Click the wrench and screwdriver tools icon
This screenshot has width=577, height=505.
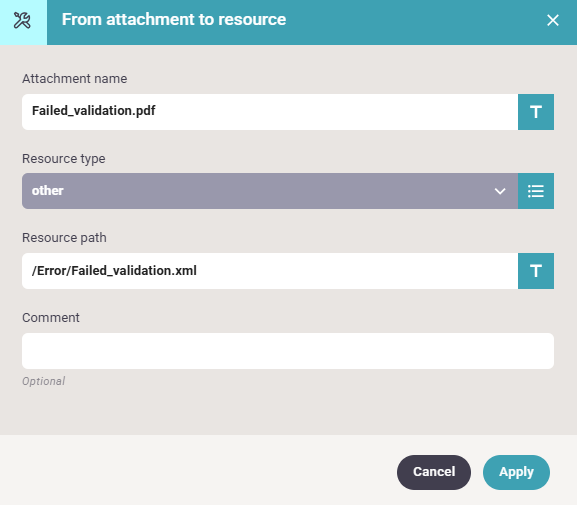coord(22,20)
